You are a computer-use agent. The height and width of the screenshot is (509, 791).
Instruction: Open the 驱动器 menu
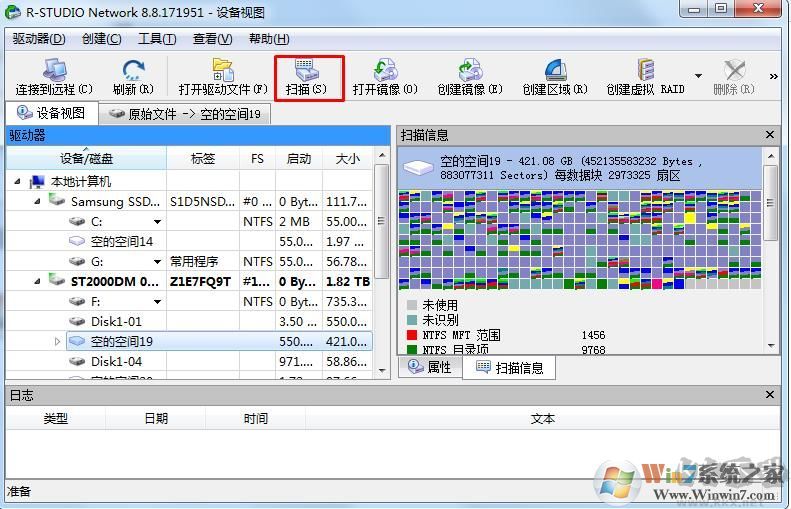[x=39, y=39]
